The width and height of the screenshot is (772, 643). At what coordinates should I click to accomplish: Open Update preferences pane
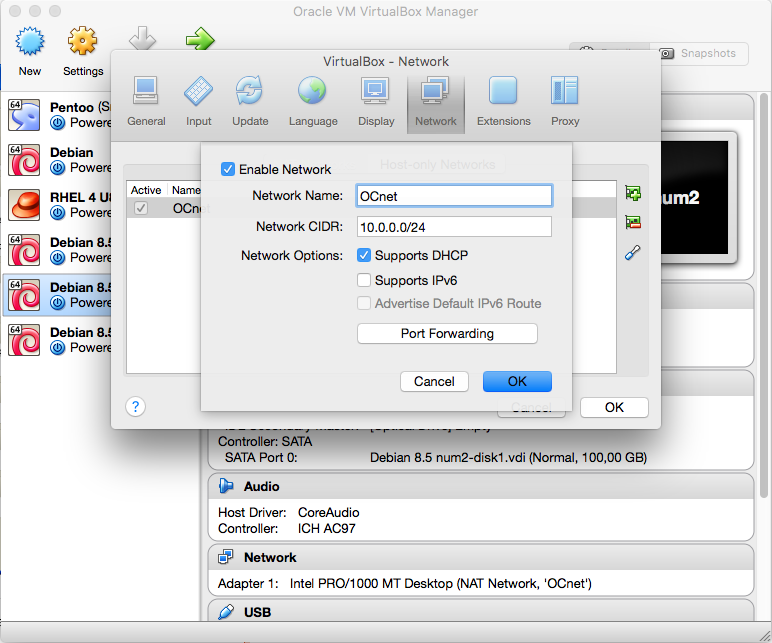click(250, 102)
